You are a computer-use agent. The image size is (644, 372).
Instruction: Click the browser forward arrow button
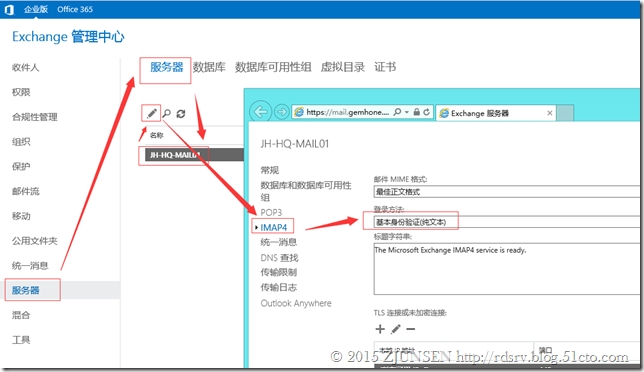click(282, 112)
